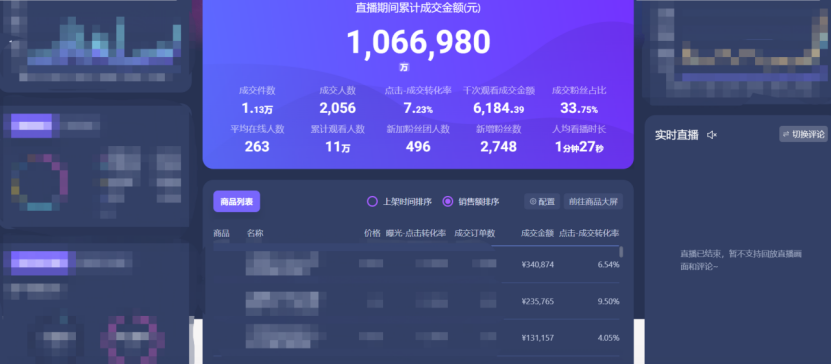Viewport: 831px width, 364px height.
Task: Click the 成交粉丝占比 value 33.75%
Action: [x=579, y=109]
